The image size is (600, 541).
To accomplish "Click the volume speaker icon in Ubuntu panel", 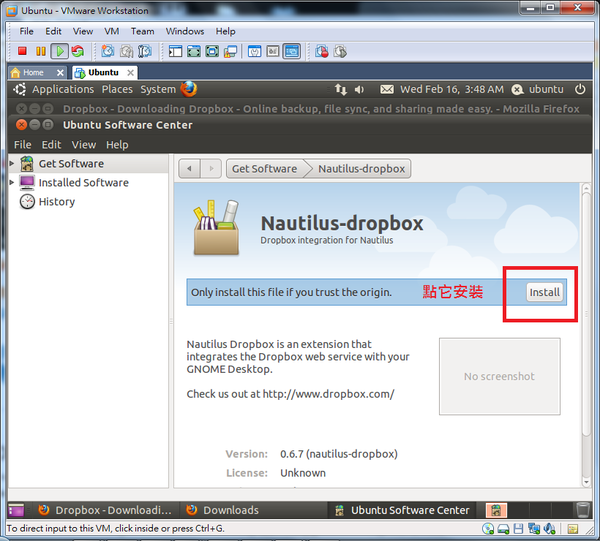I will tap(359, 90).
